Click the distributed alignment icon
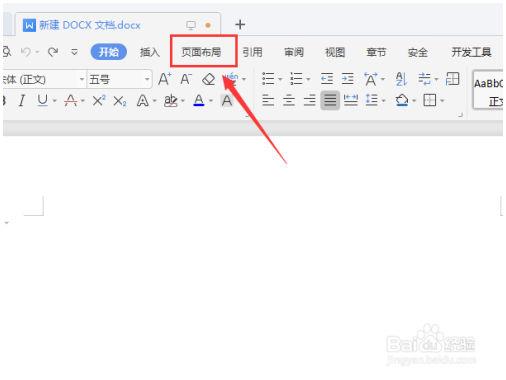The image size is (506, 380). click(x=351, y=100)
